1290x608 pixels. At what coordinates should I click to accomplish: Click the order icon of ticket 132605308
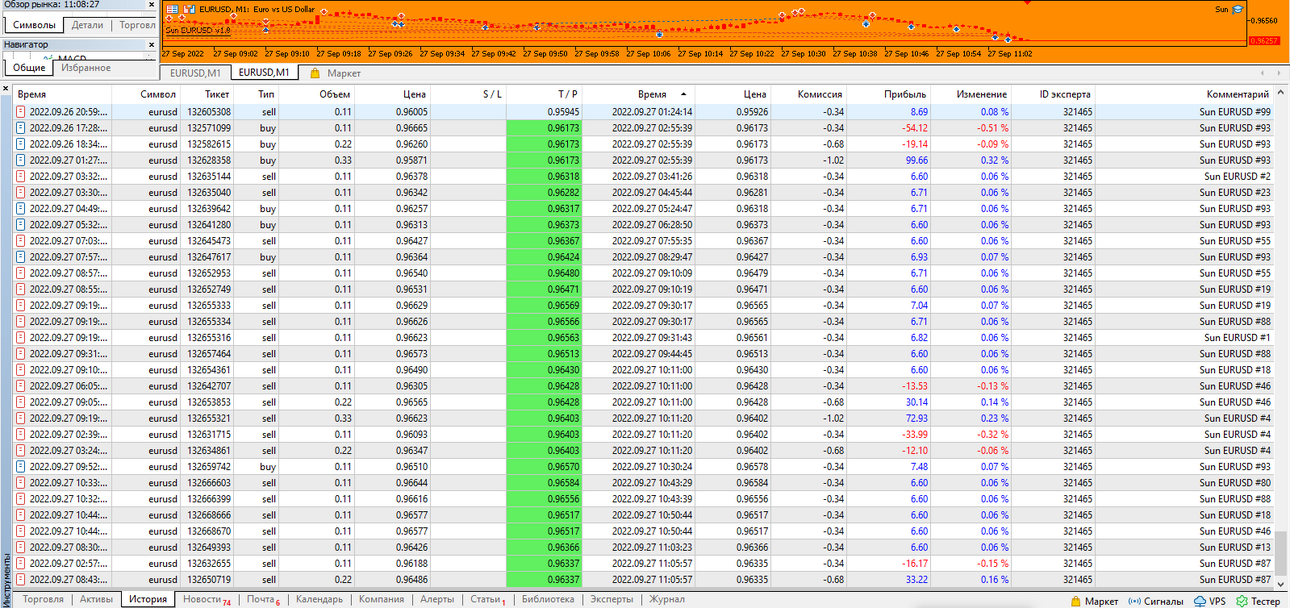pos(21,112)
